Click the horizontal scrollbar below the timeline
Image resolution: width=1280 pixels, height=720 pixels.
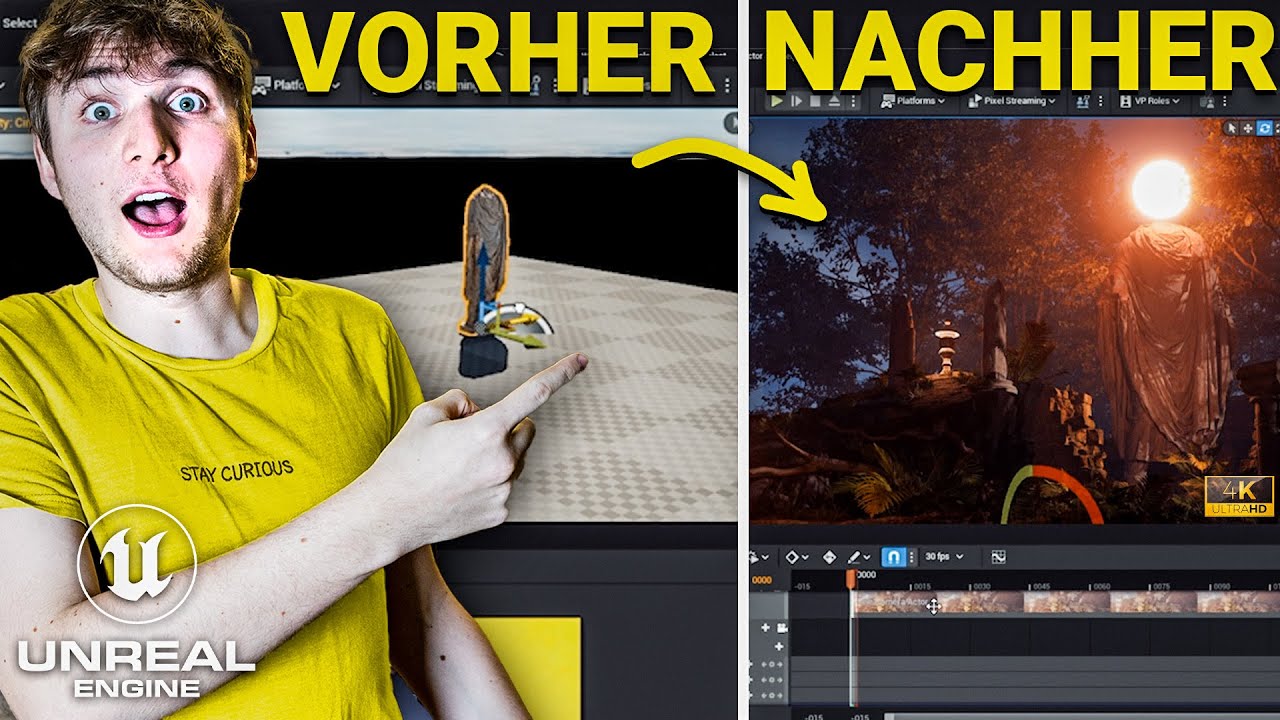tap(1082, 716)
